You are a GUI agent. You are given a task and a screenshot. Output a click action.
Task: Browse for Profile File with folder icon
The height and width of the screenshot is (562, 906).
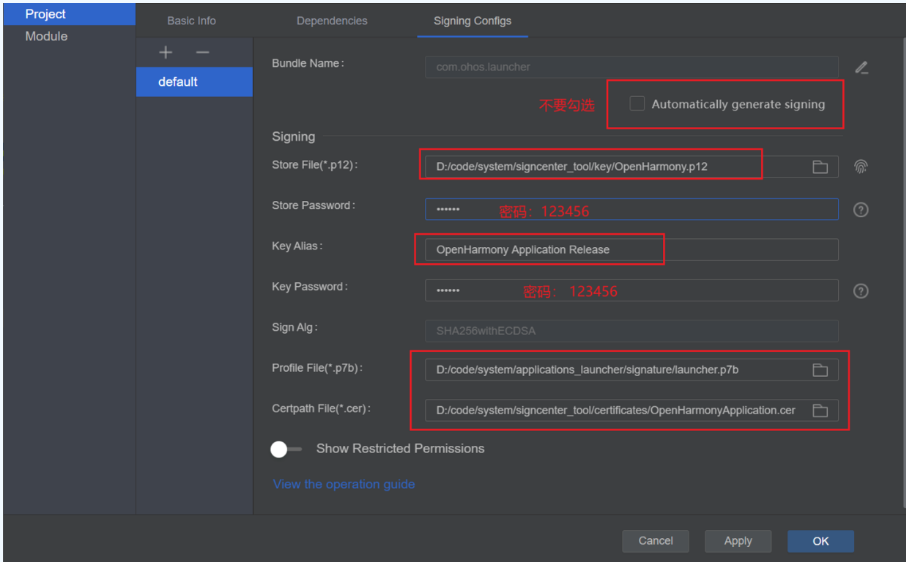point(820,370)
